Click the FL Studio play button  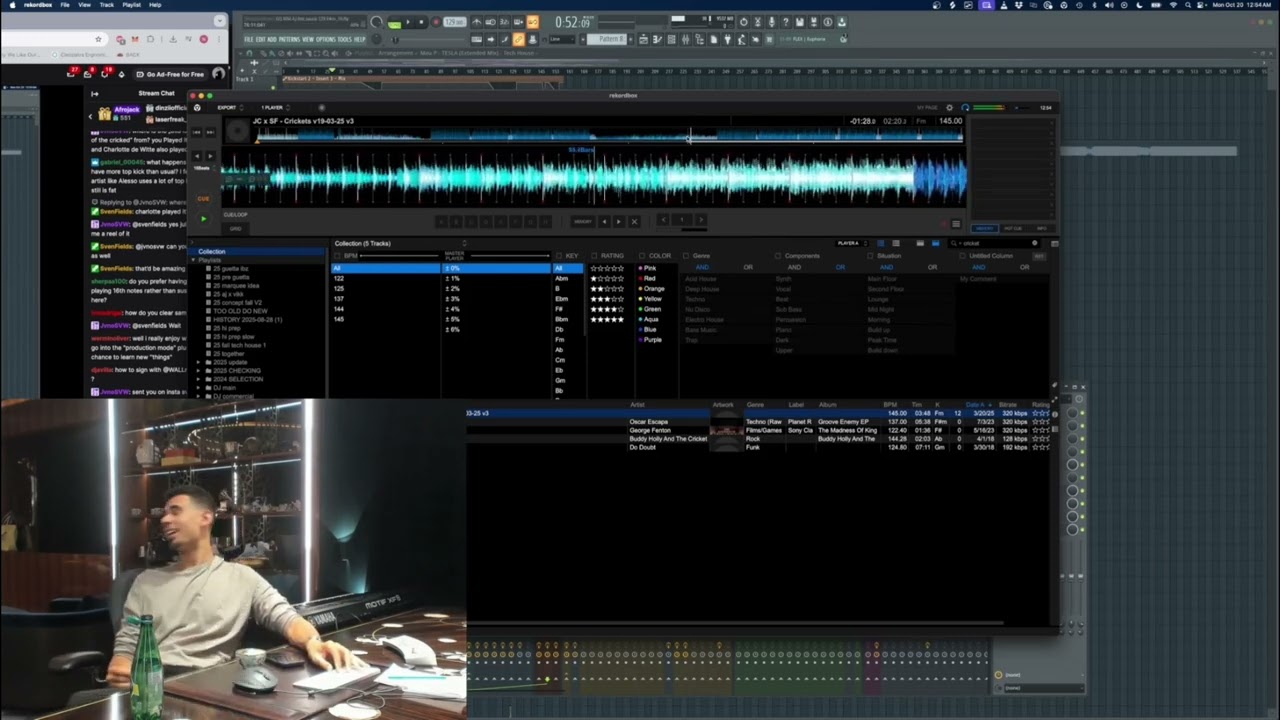(x=407, y=22)
